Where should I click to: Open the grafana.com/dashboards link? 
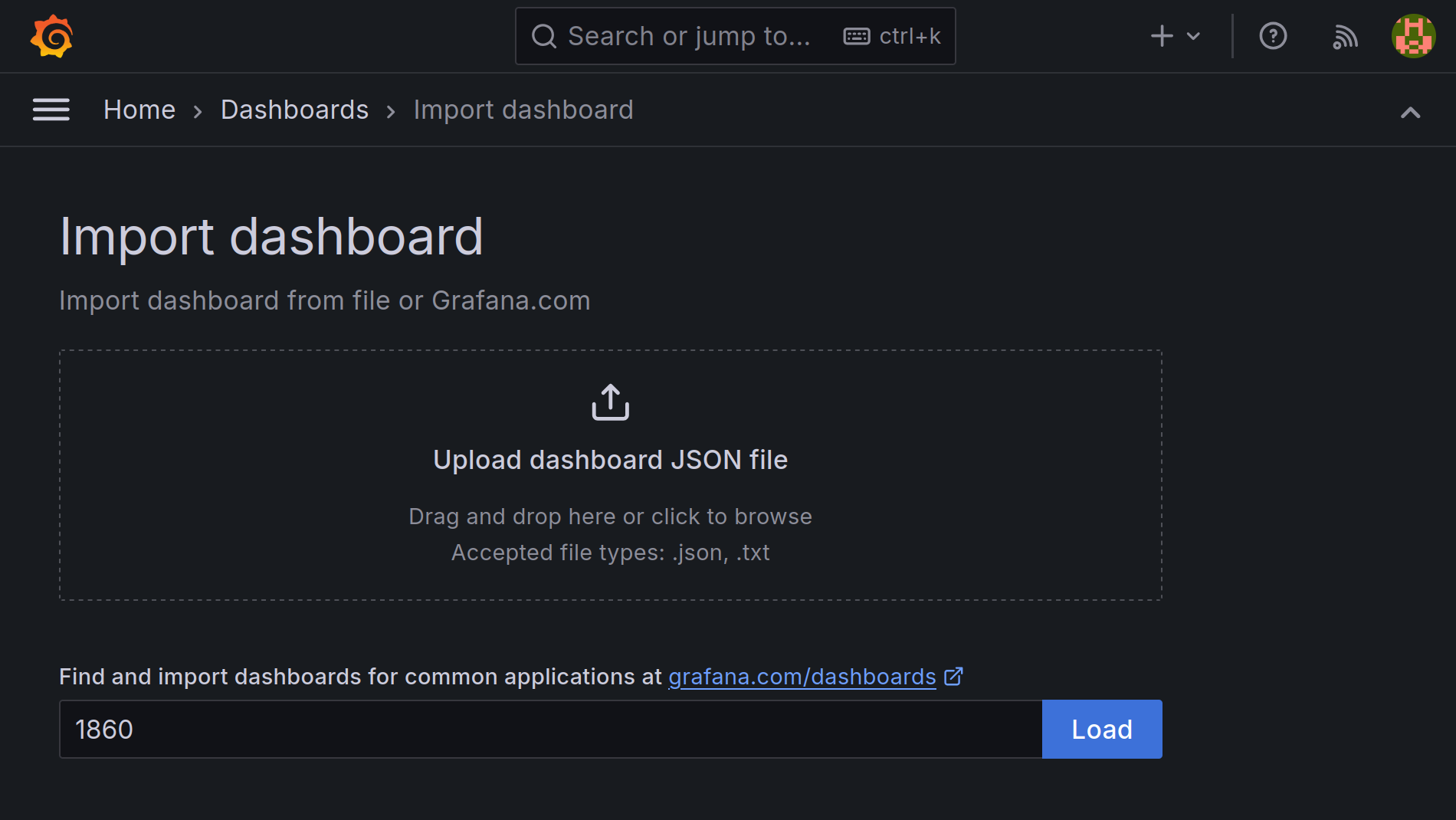(x=802, y=677)
